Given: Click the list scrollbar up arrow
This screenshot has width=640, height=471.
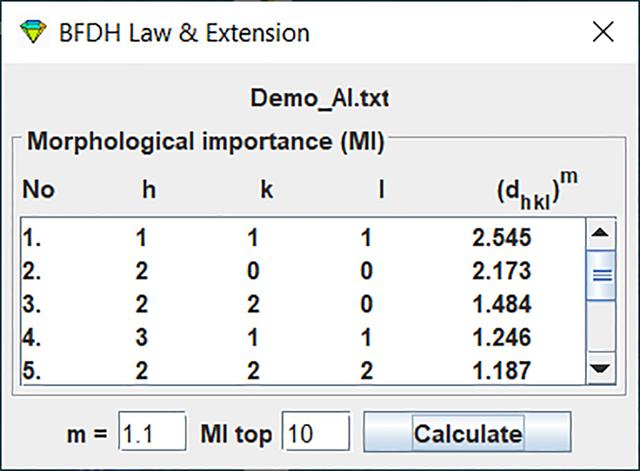Looking at the screenshot, I should pos(600,234).
